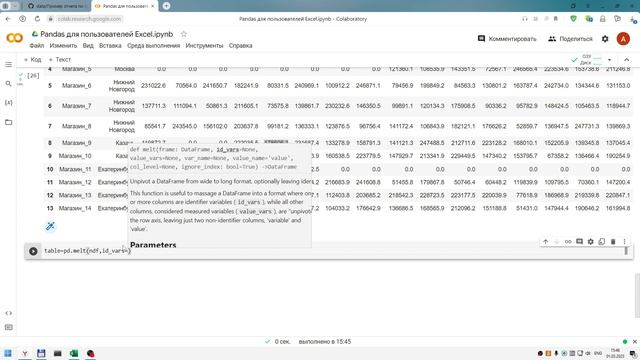Run the pd.melt code cell

(33, 251)
